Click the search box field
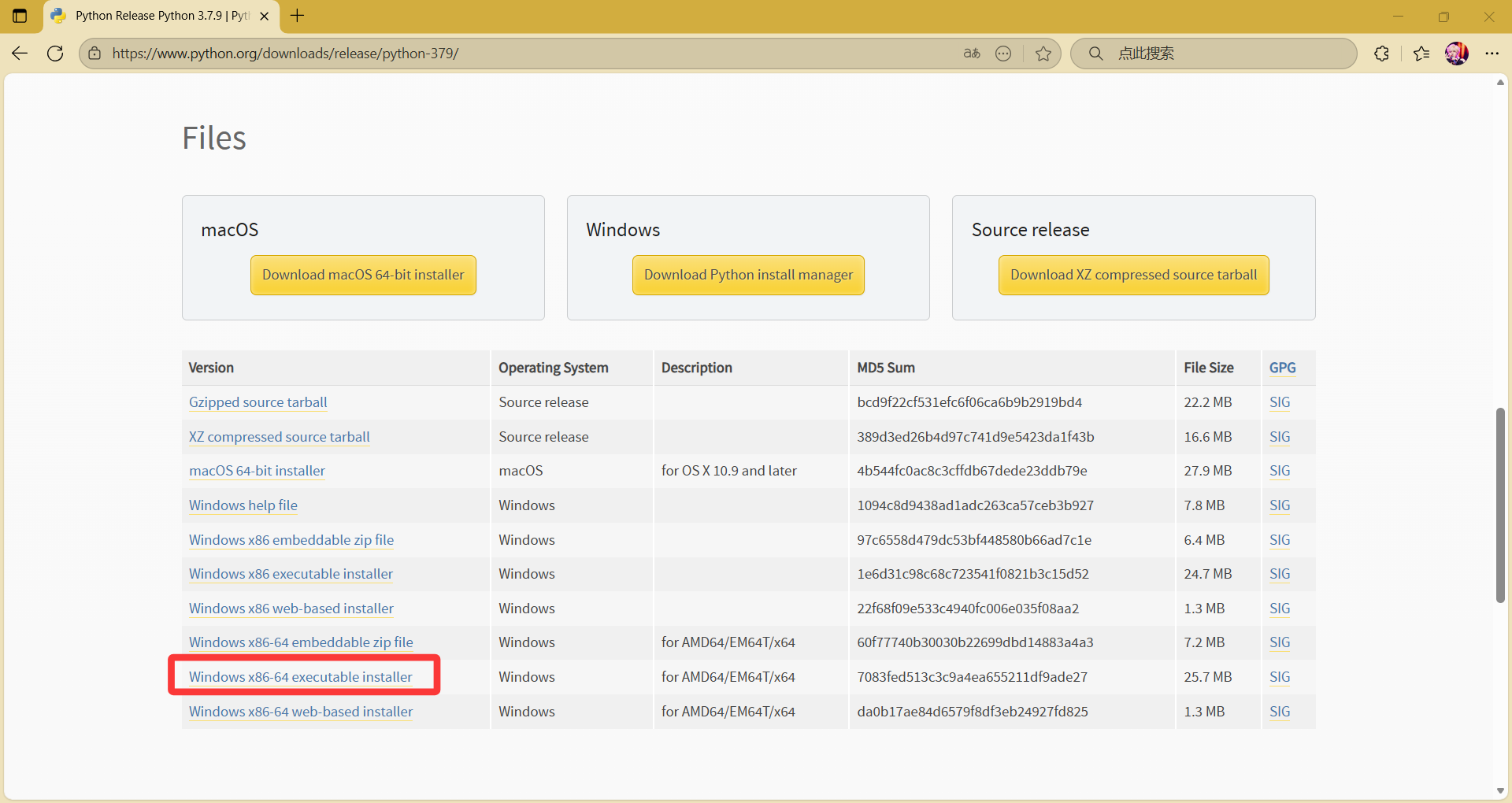Image resolution: width=1512 pixels, height=803 pixels. (1214, 54)
